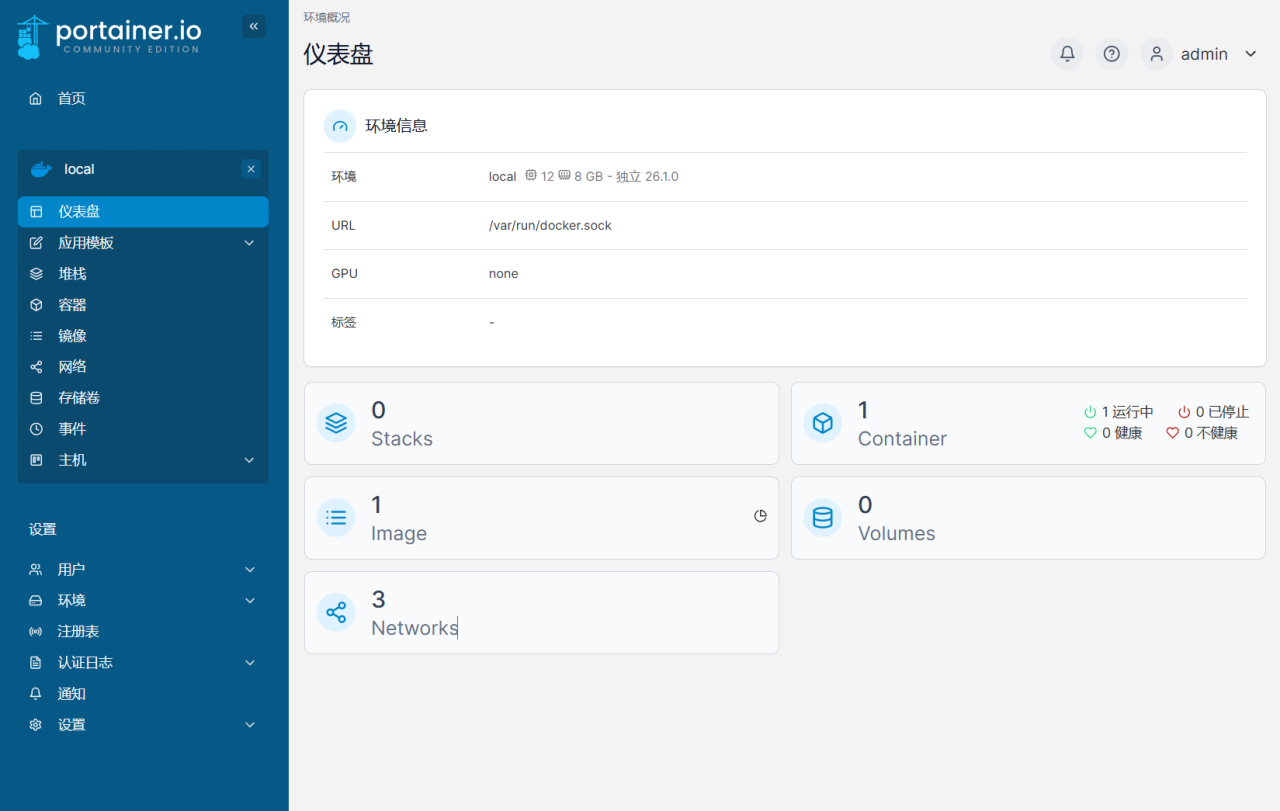Collapse the sidebar with the « button

click(253, 26)
